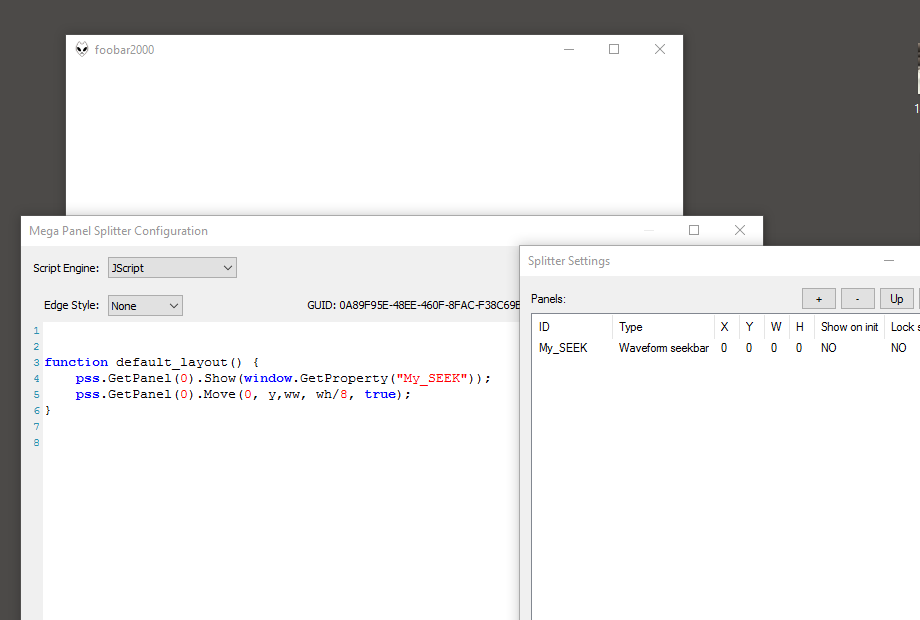Click the Waveform seekbar type cell
The image size is (920, 620).
point(663,348)
